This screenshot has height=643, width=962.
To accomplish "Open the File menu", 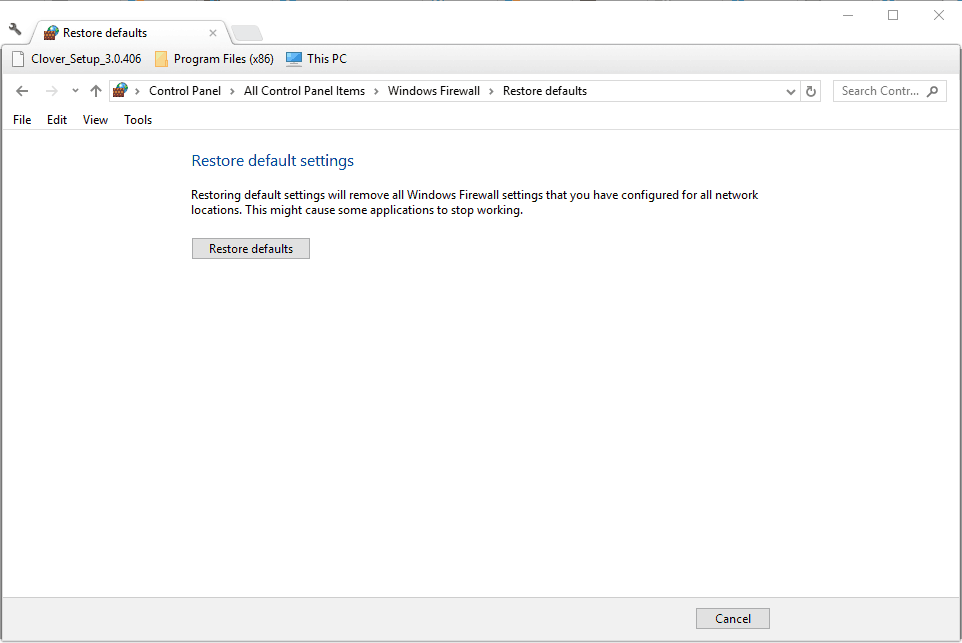I will click(x=22, y=120).
